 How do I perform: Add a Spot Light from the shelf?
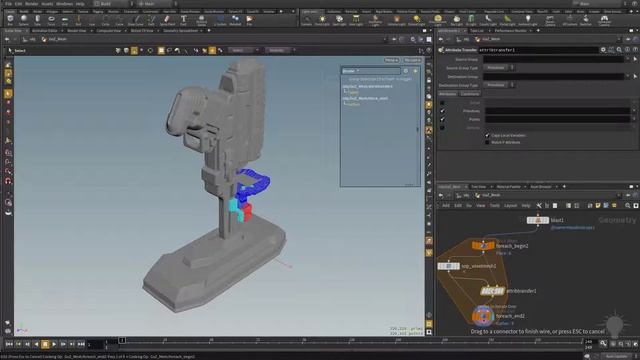(x=339, y=20)
